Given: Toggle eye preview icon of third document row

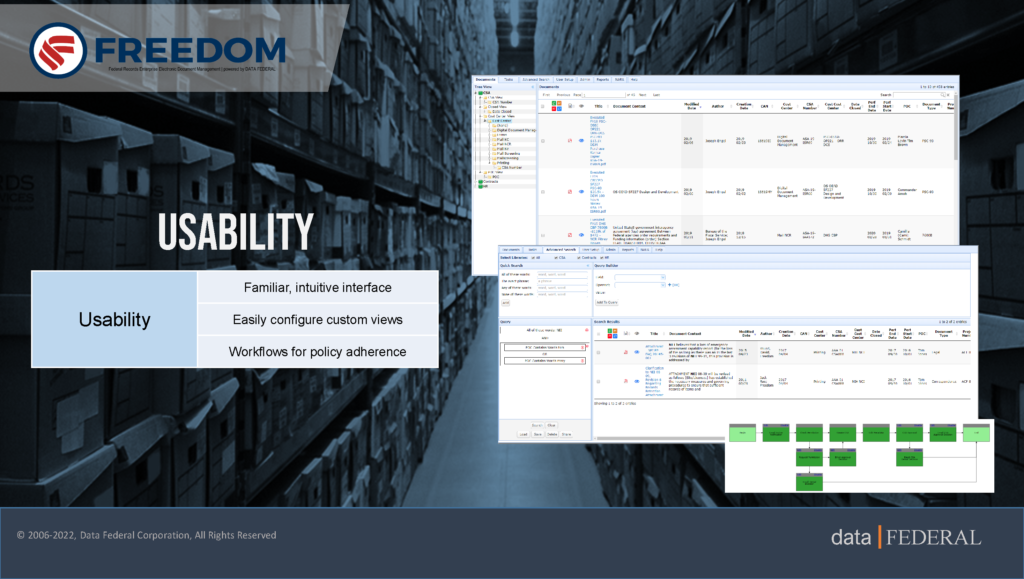Looking at the screenshot, I should (x=581, y=234).
